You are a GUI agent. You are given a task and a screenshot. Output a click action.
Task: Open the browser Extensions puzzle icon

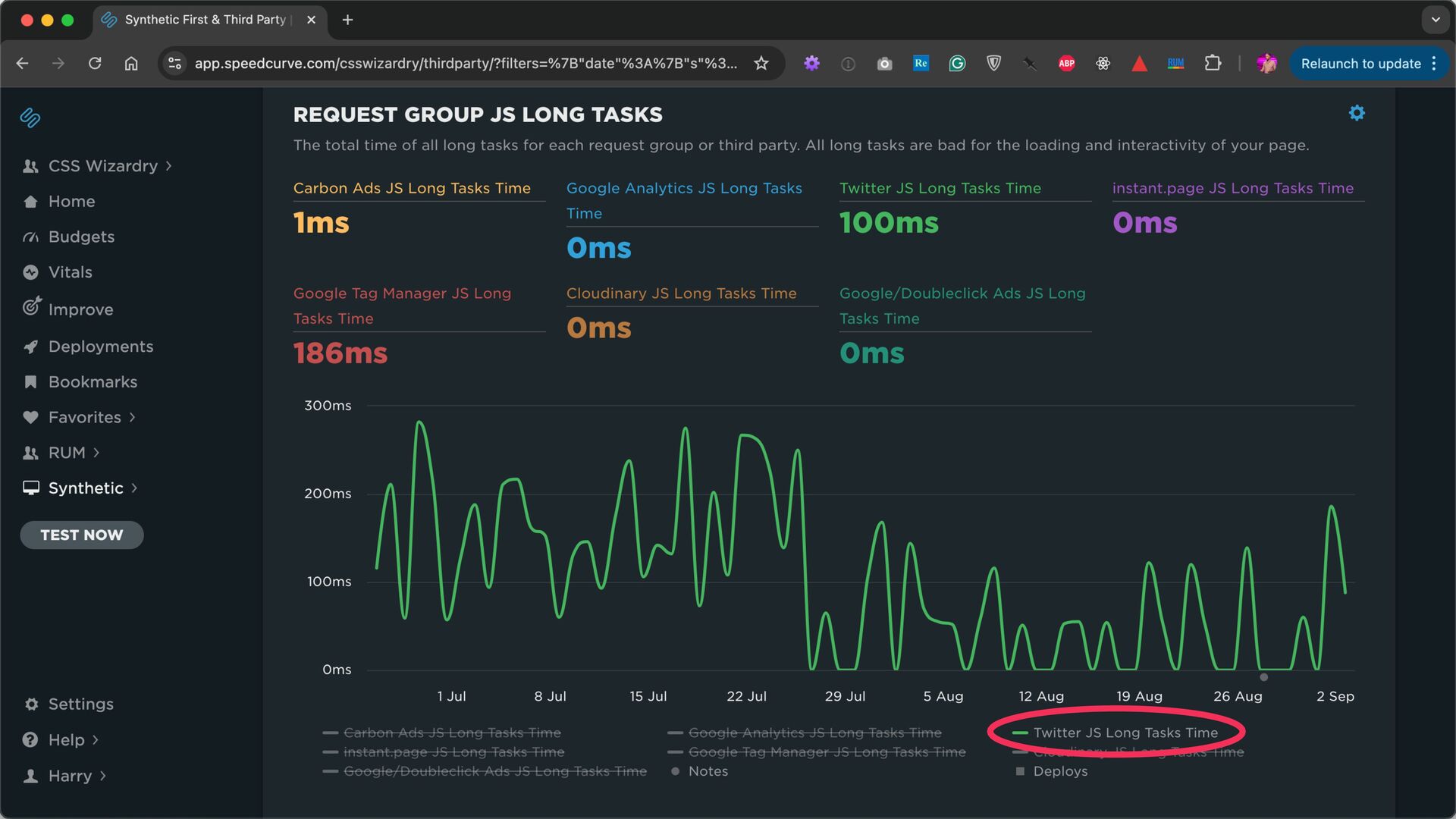(1213, 64)
